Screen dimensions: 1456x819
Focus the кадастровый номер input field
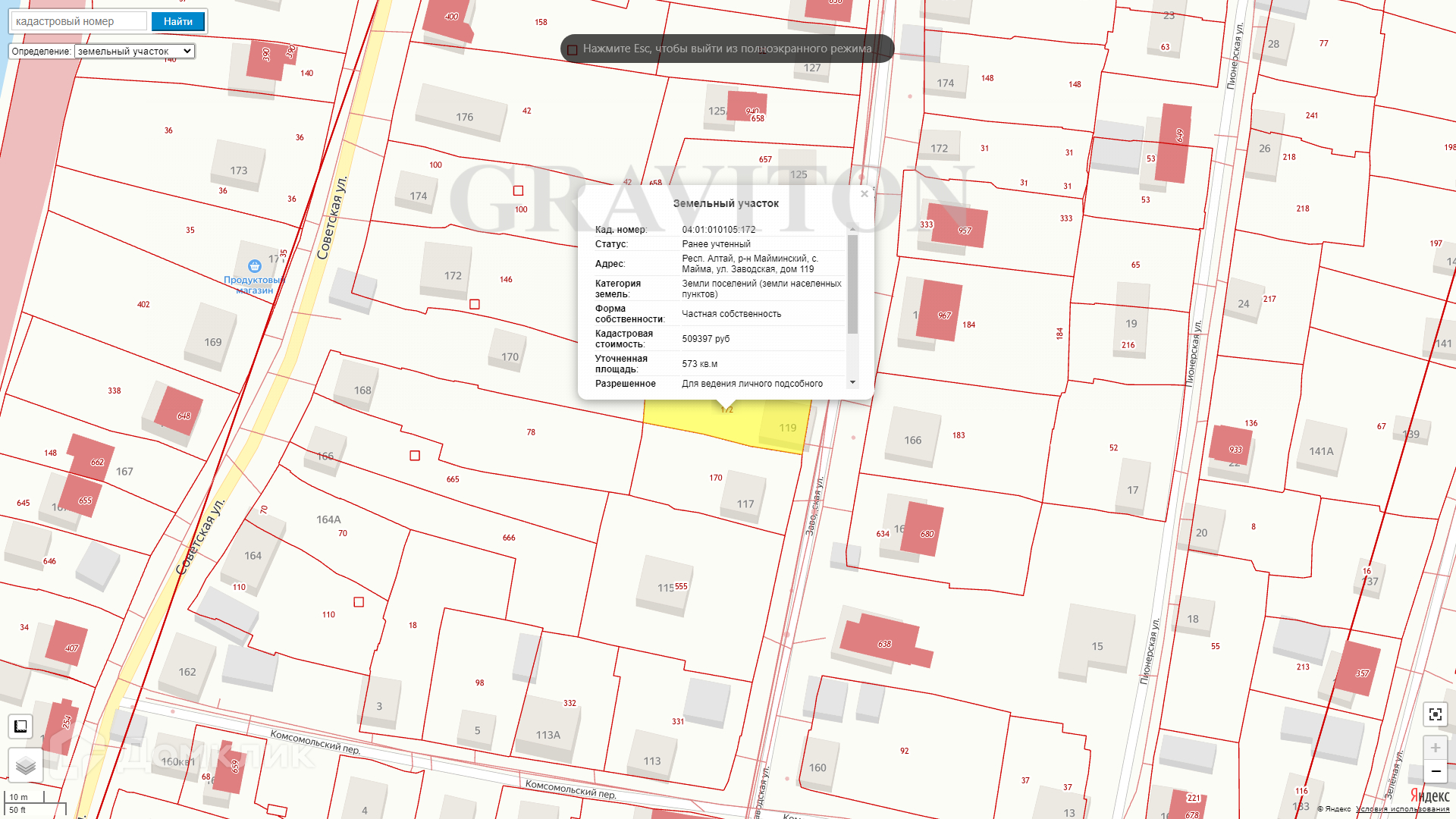coord(79,21)
